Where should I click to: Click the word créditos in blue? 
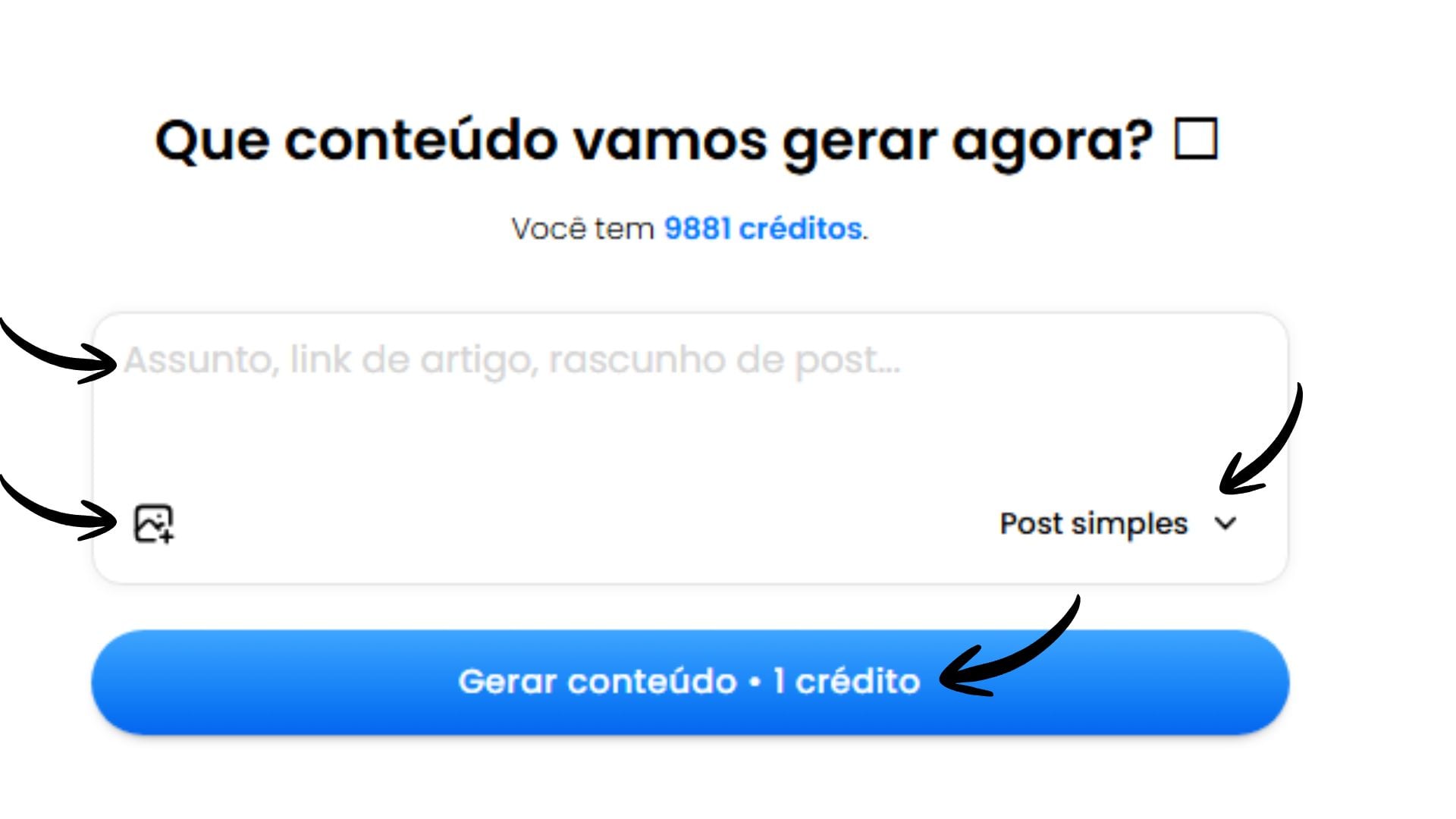[x=801, y=228]
